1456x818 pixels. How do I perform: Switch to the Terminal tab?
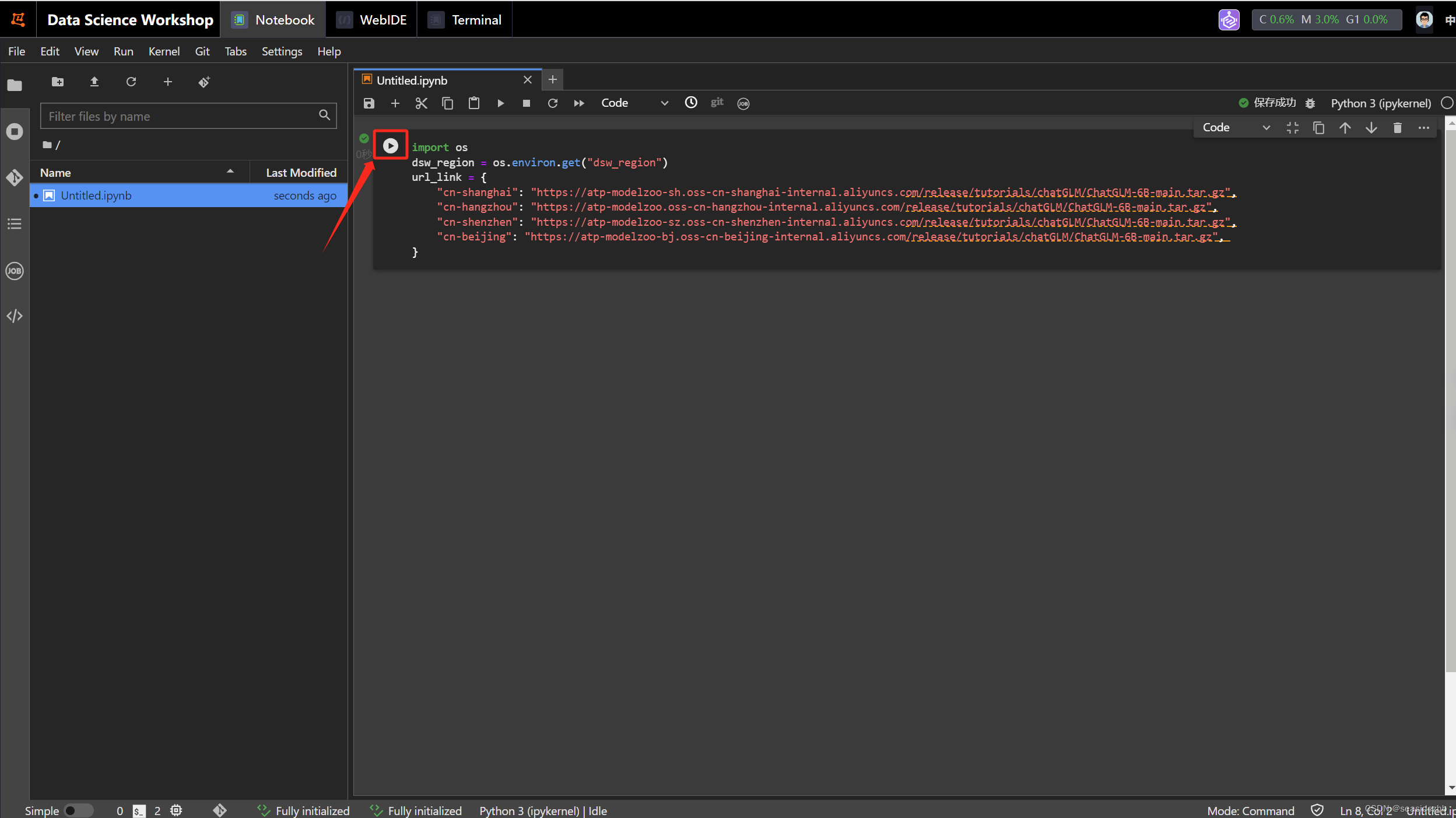tap(465, 20)
